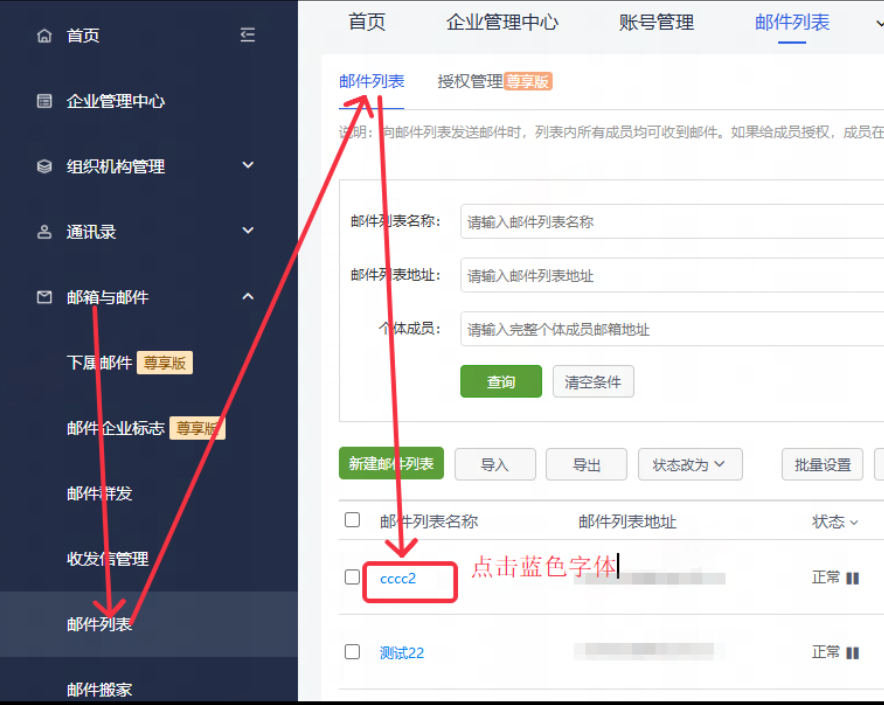The image size is (884, 705).
Task: Switch to the 授权管理 tab
Action: 471,81
